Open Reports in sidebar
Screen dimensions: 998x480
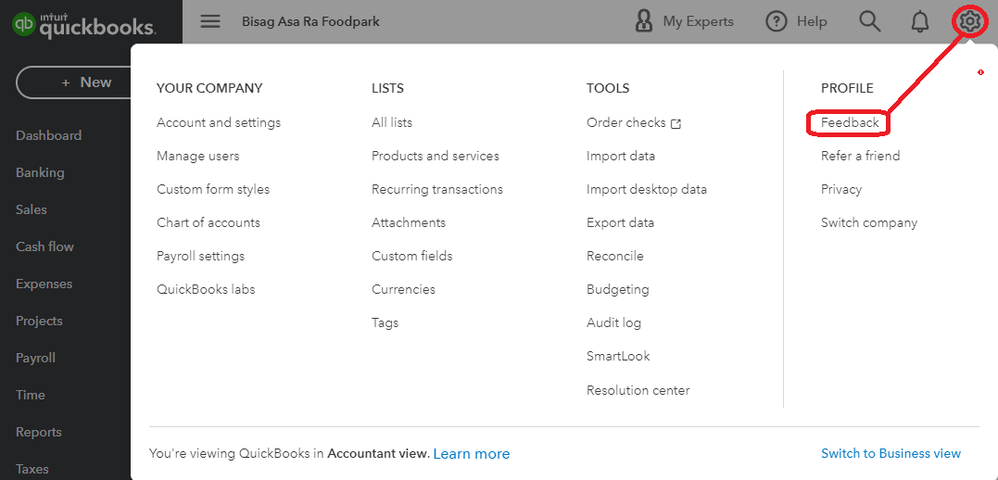pos(38,432)
